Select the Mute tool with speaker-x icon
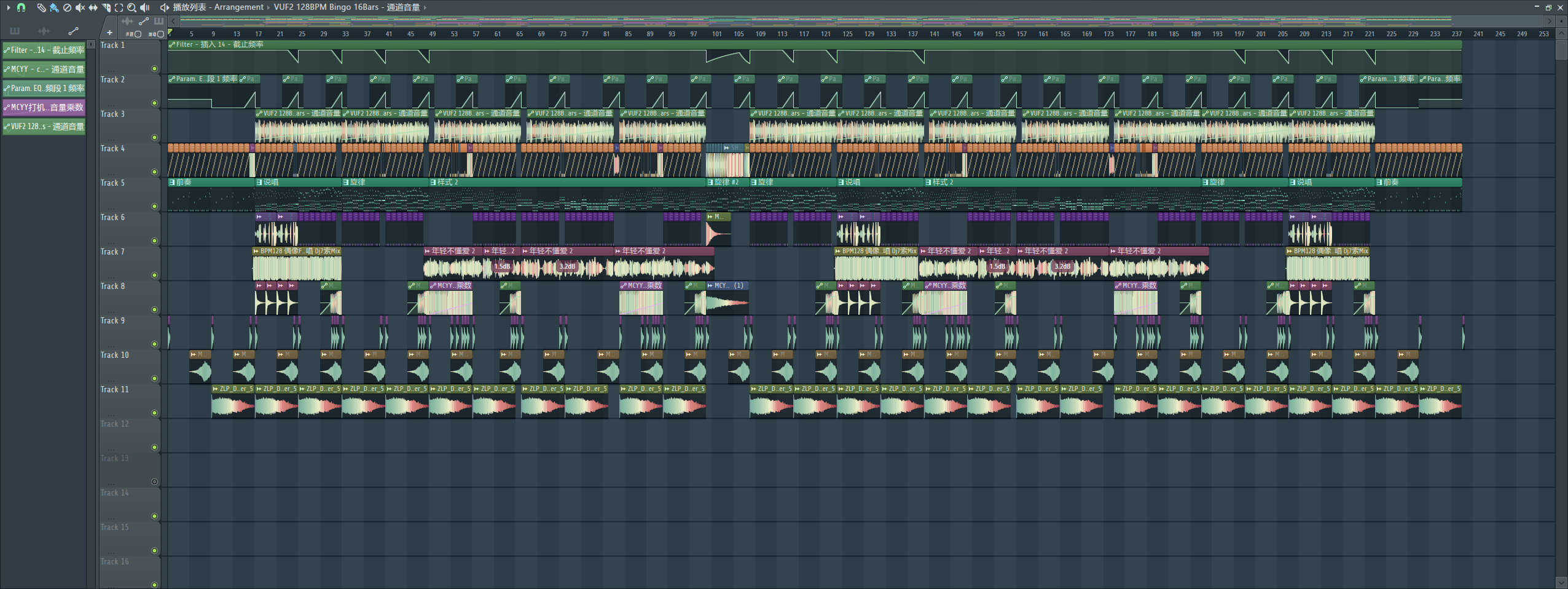This screenshot has width=1568, height=589. [80, 7]
